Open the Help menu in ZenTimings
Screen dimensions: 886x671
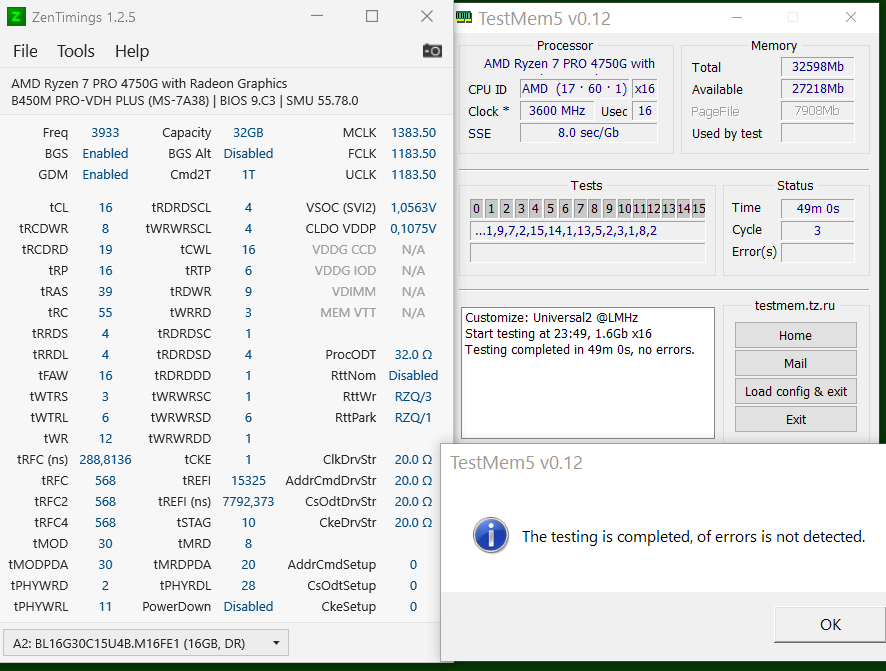click(x=132, y=51)
